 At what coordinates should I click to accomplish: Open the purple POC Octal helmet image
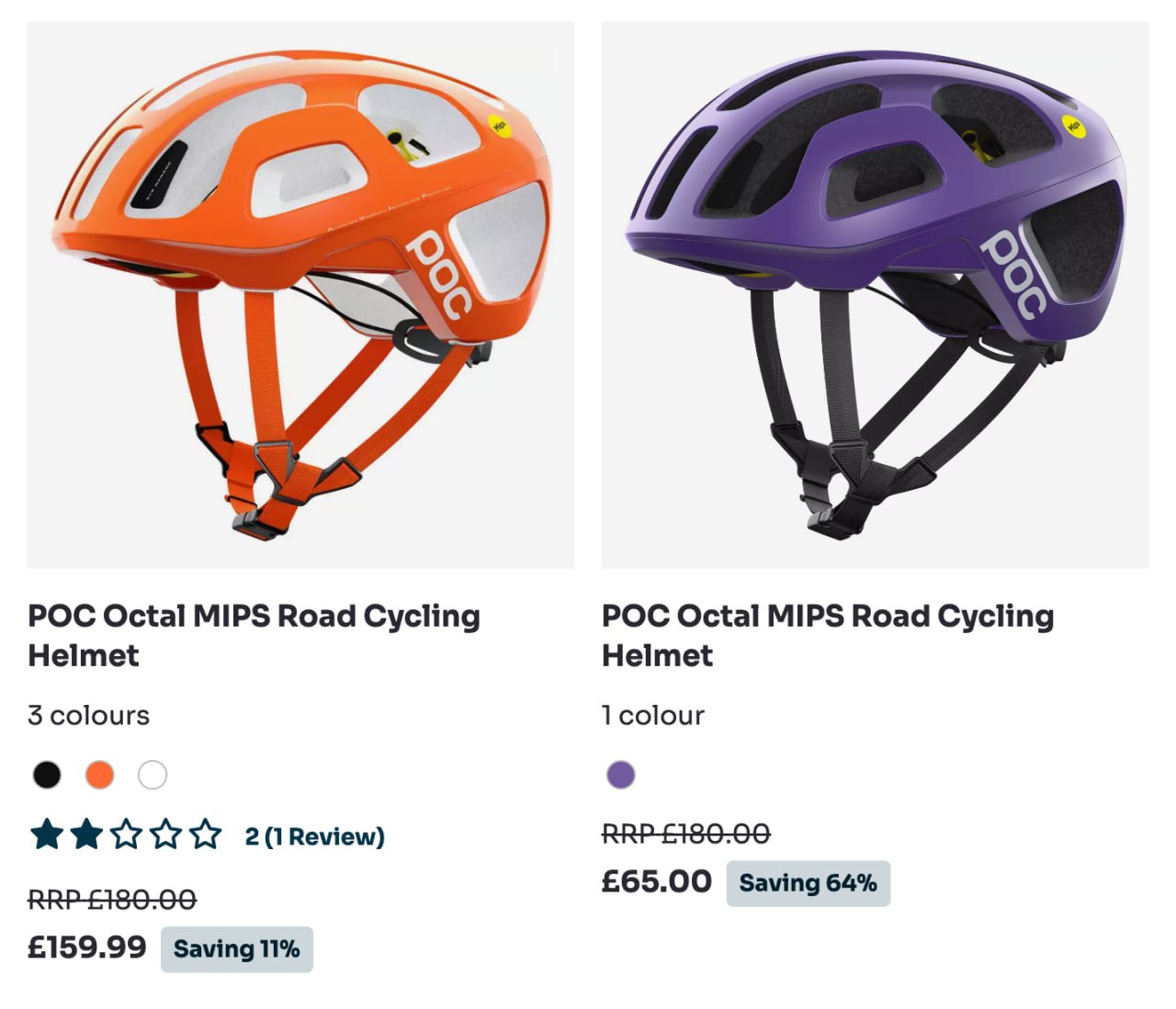pyautogui.click(x=875, y=294)
